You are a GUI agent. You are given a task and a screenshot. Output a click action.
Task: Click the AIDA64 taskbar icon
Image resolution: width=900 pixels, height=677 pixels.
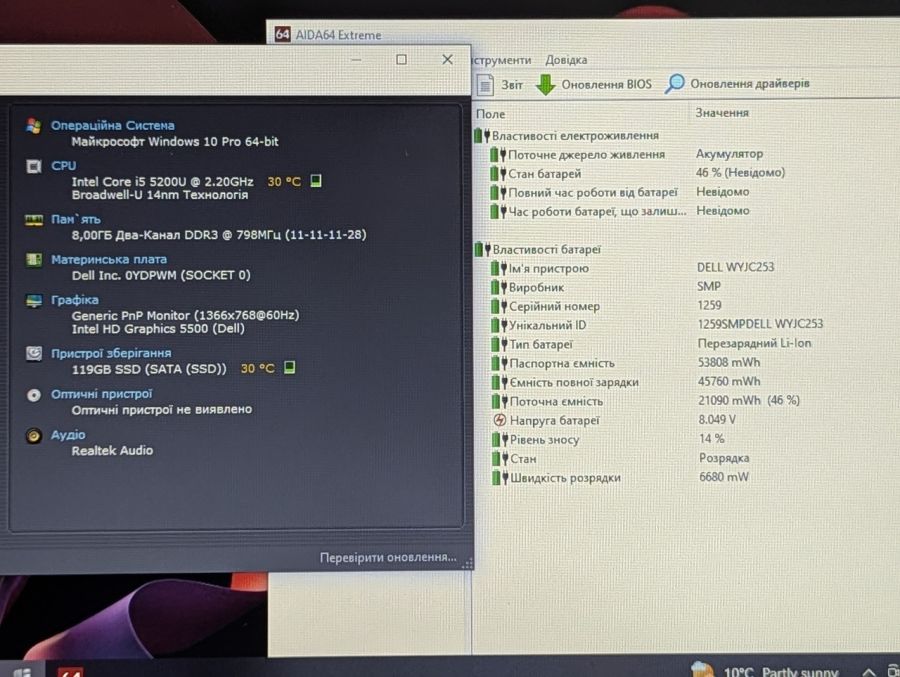[70, 671]
